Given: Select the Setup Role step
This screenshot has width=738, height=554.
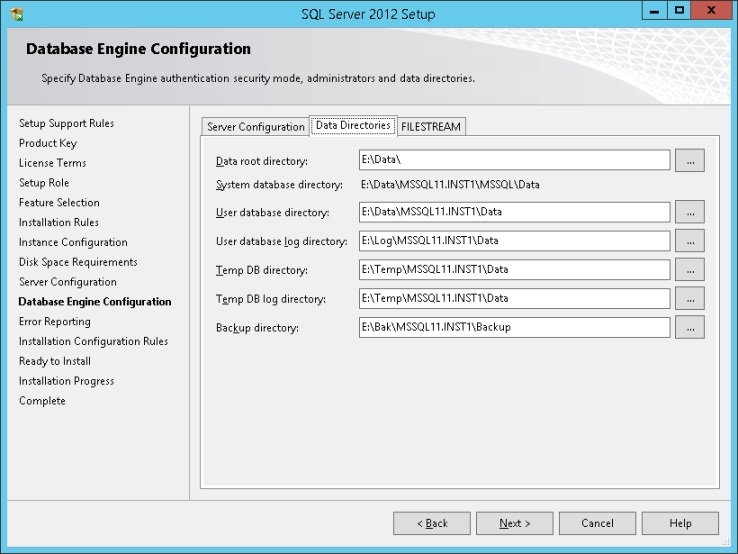Looking at the screenshot, I should tap(44, 183).
